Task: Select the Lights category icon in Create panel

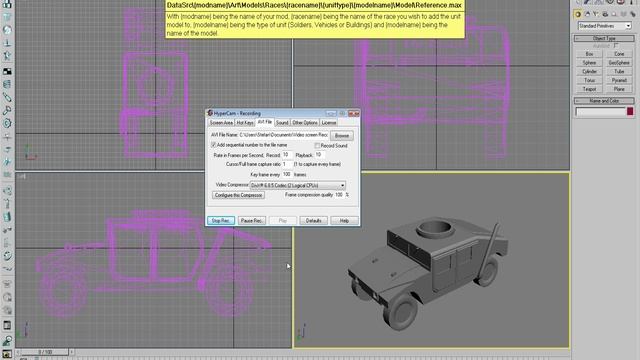Action: click(596, 14)
